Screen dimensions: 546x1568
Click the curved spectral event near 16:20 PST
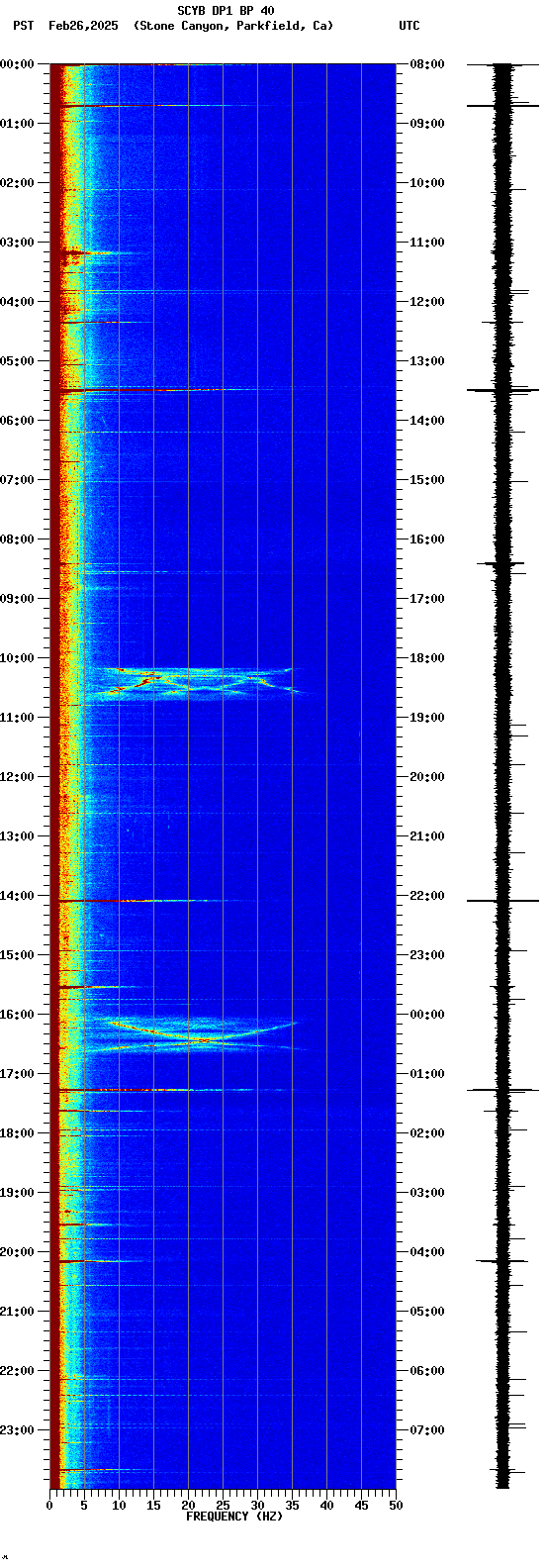[x=205, y=1032]
